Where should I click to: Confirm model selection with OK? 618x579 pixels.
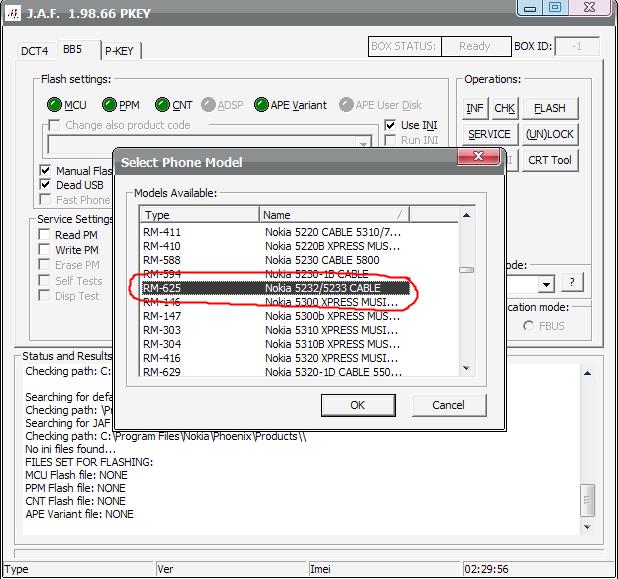[x=358, y=405]
